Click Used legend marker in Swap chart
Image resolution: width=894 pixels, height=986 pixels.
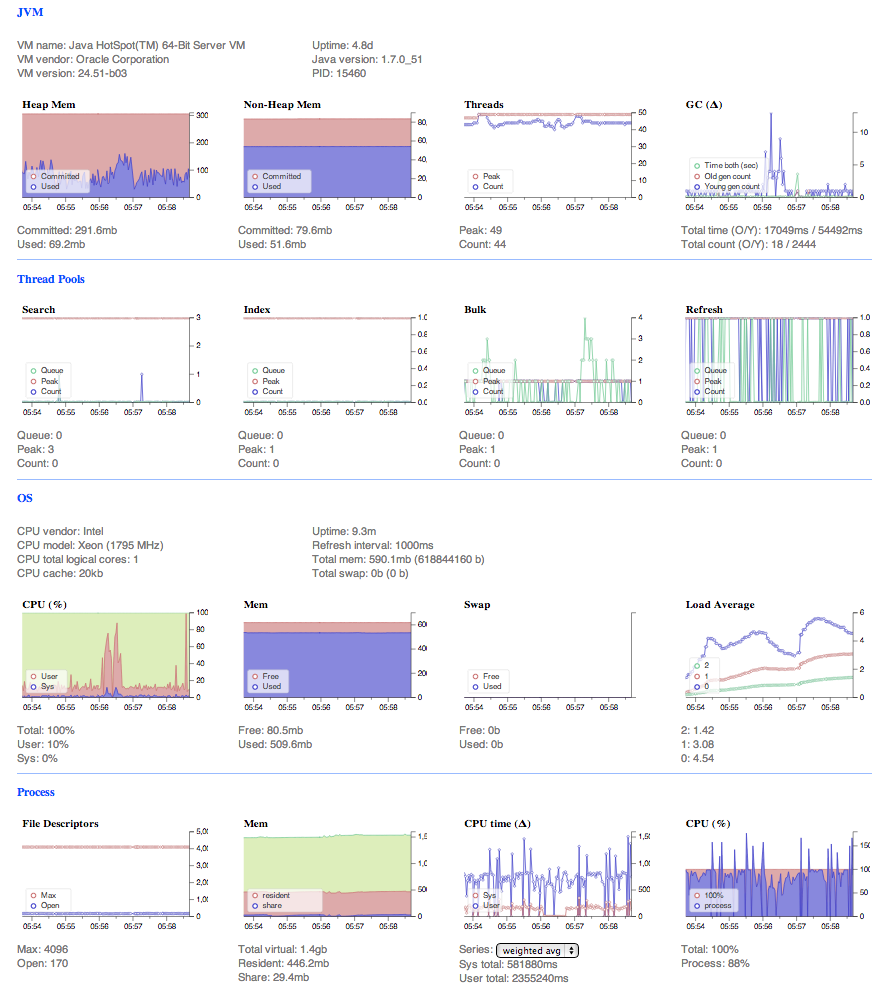pyautogui.click(x=476, y=686)
